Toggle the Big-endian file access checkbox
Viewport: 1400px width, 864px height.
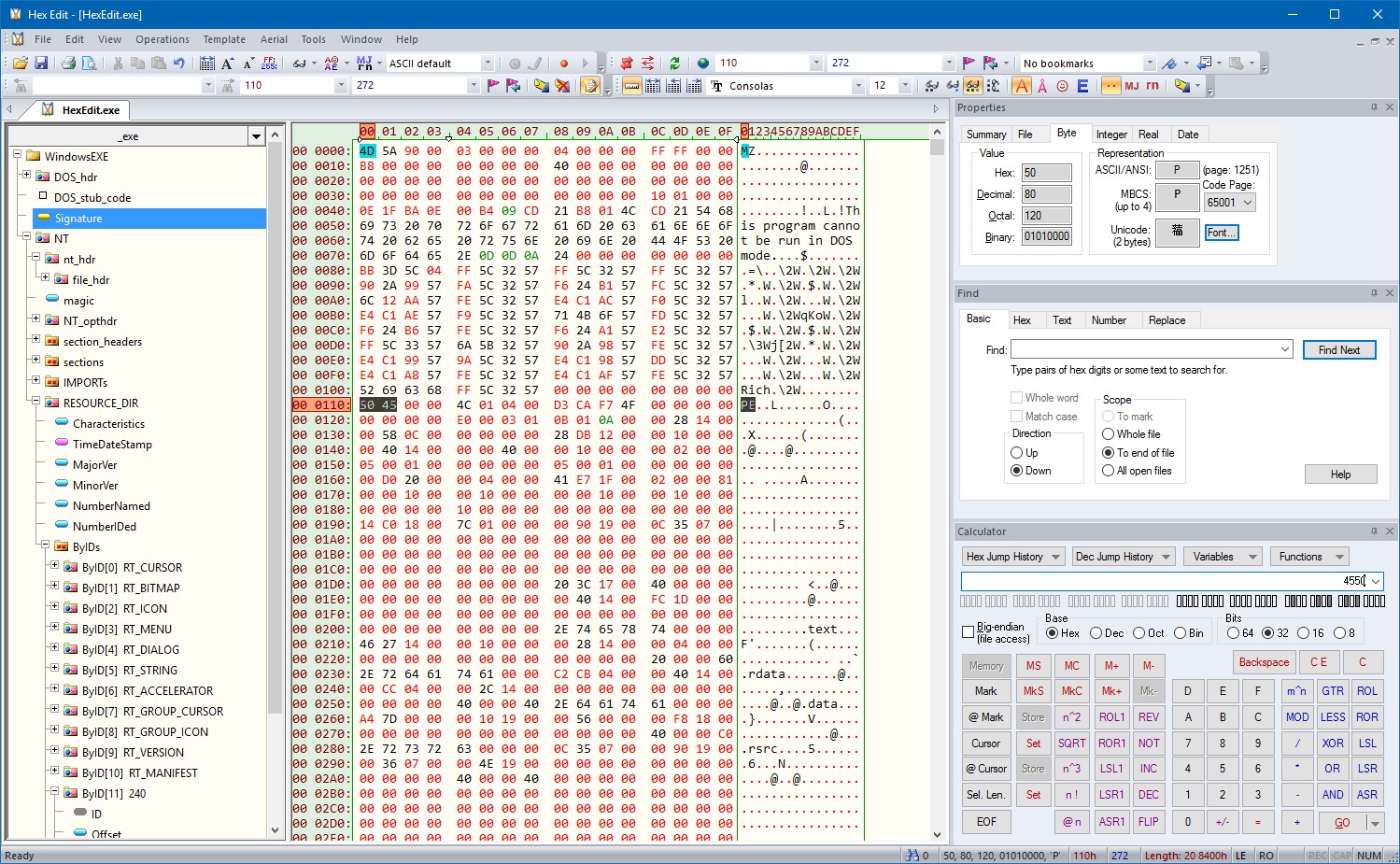[x=968, y=632]
